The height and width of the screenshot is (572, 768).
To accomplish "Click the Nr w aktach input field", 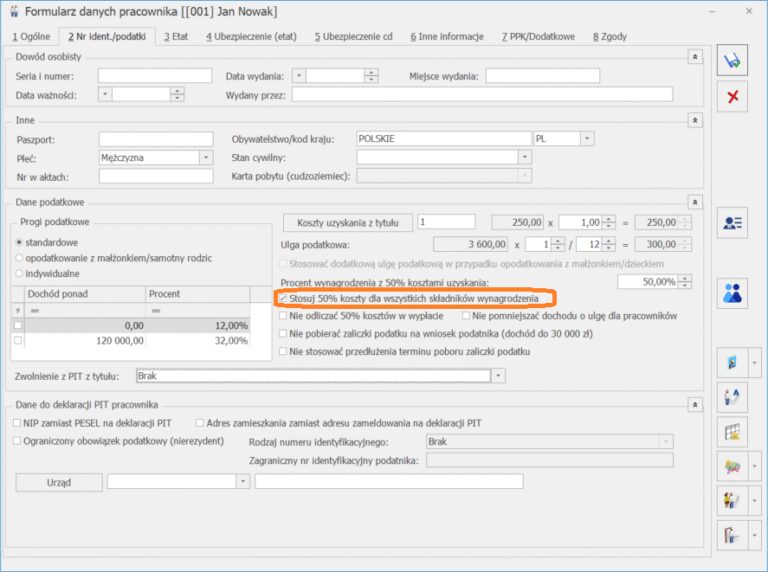I will pos(156,176).
